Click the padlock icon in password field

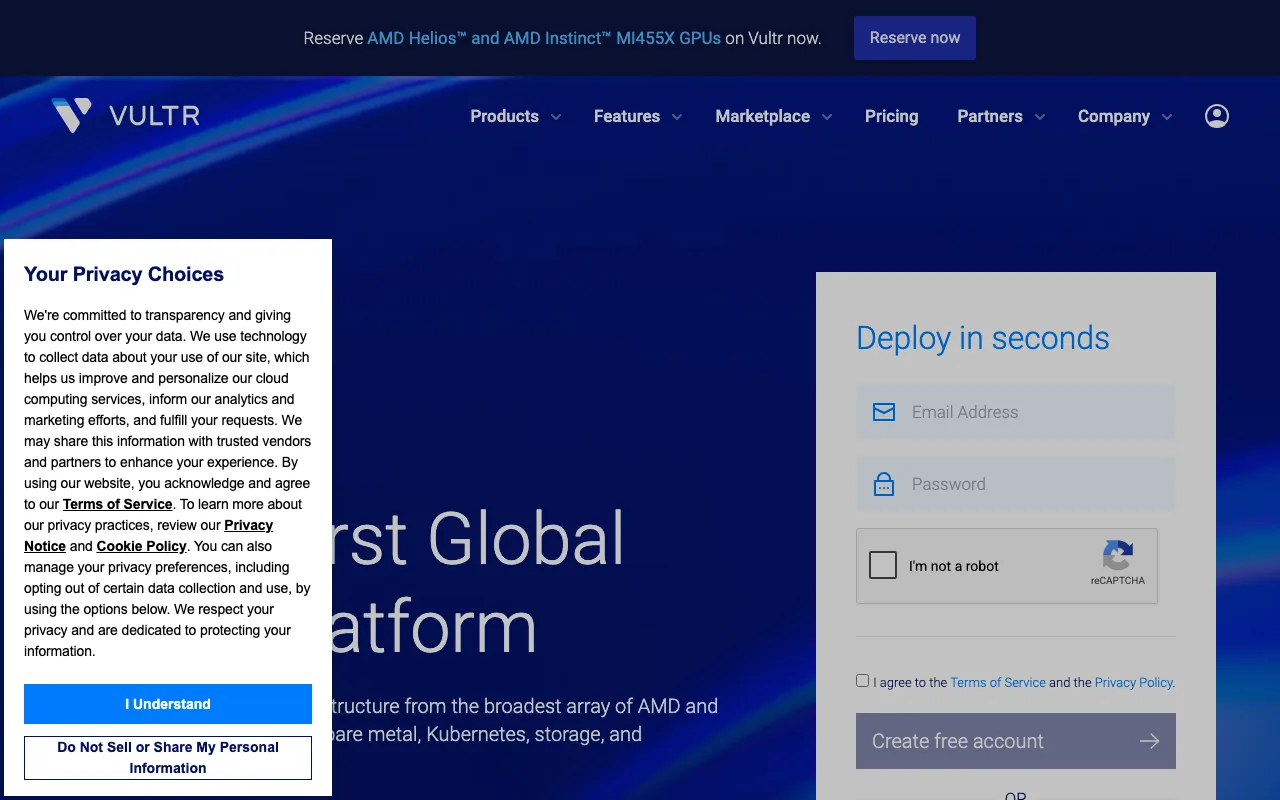coord(884,484)
